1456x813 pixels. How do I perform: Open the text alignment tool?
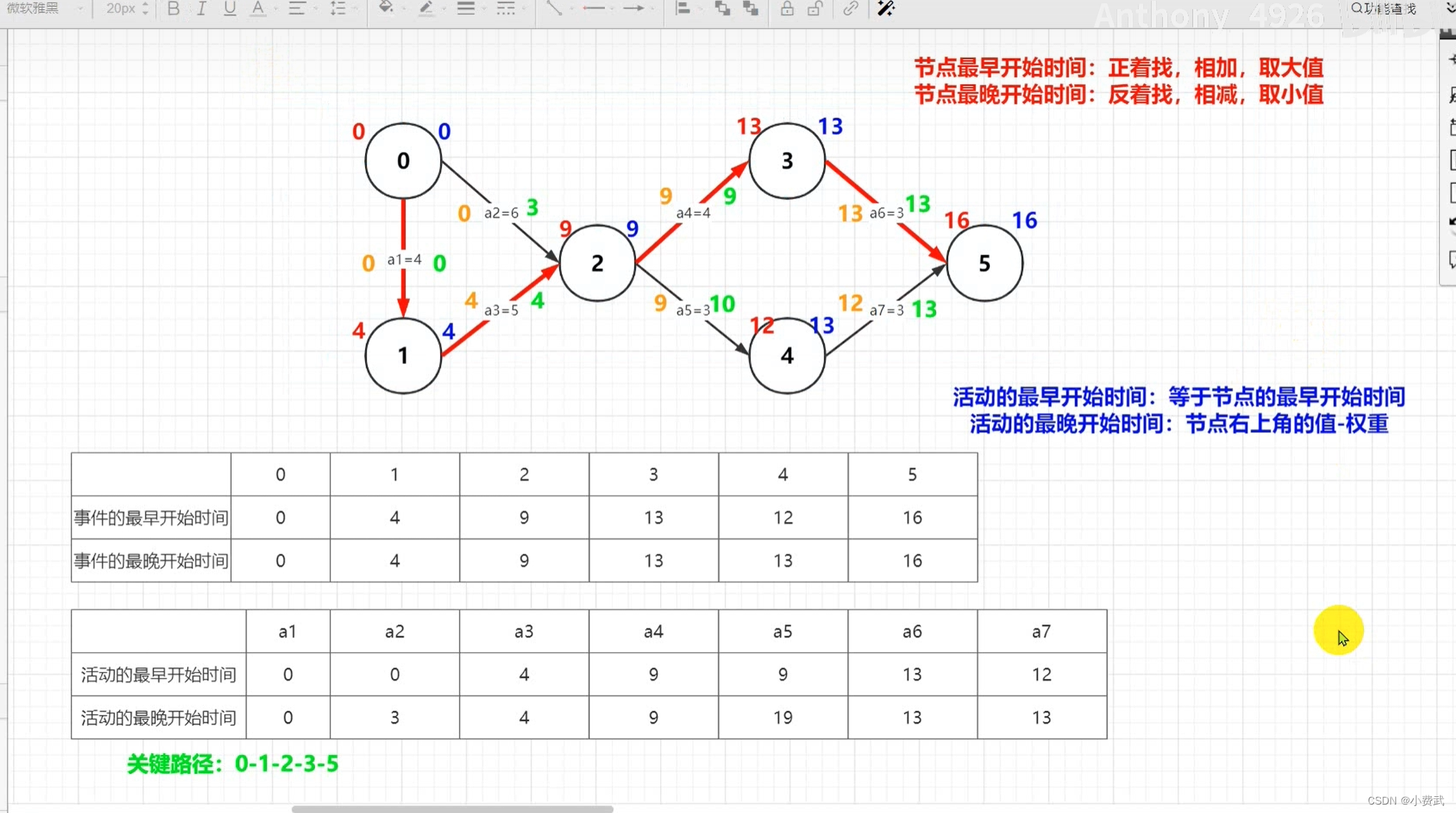point(296,8)
